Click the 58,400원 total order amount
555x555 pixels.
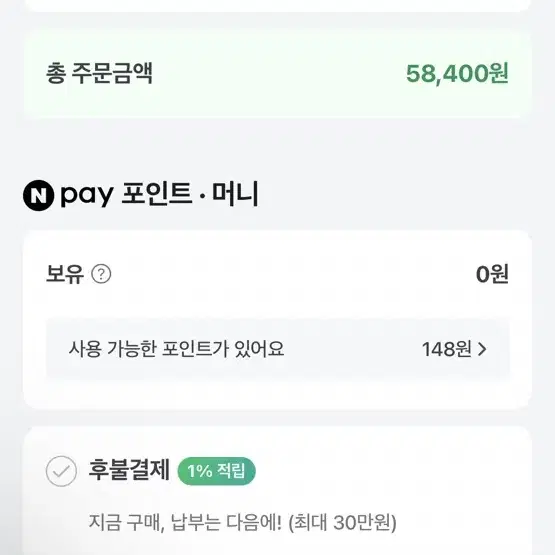tap(457, 74)
